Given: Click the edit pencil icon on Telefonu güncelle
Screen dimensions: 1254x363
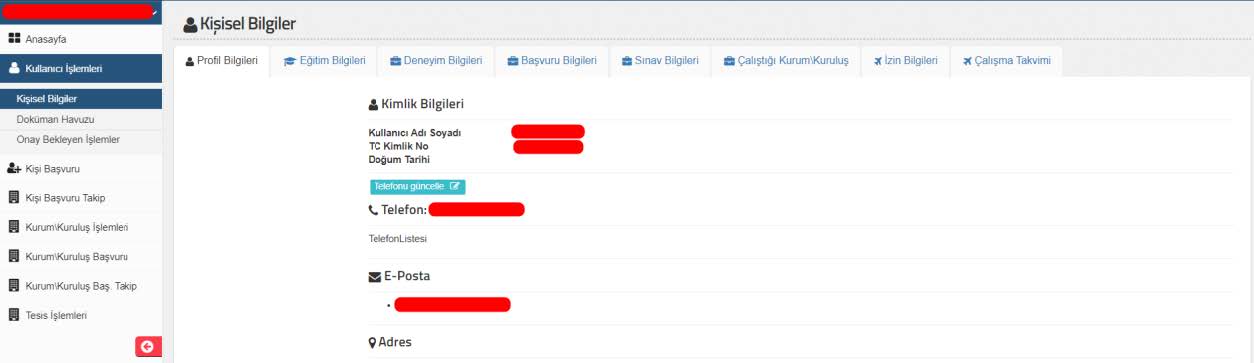Looking at the screenshot, I should [x=455, y=186].
